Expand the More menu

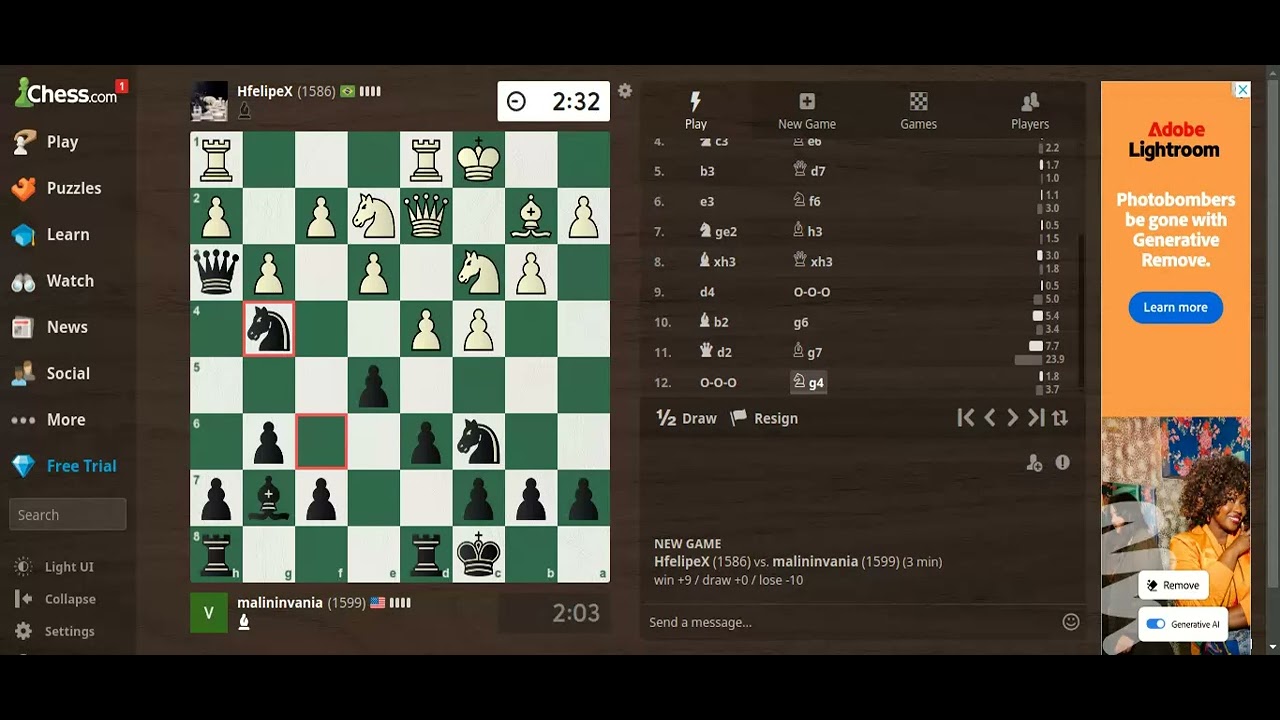68,420
